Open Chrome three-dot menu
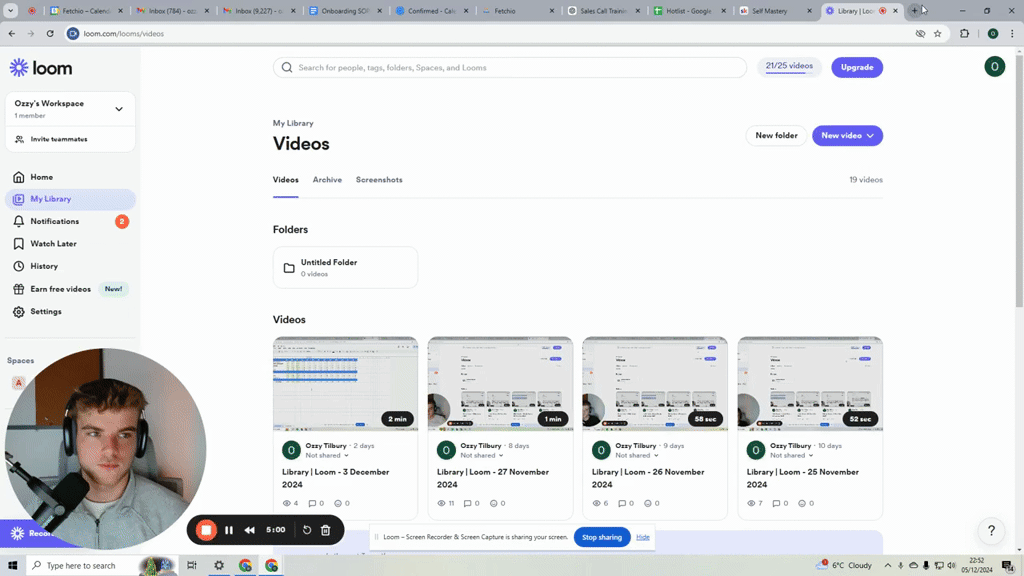Viewport: 1024px width, 576px height. 1012,33
